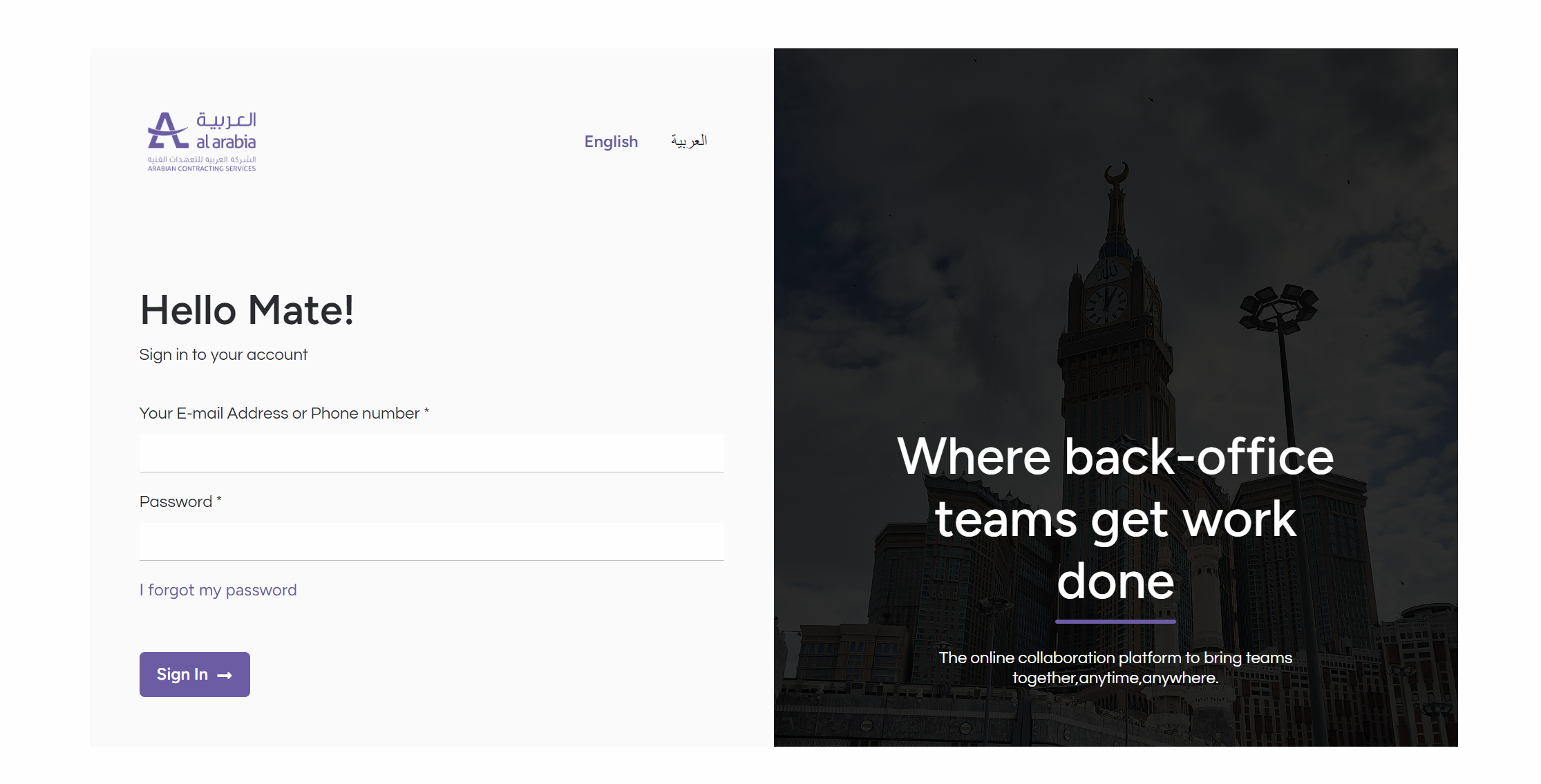Click the purple underline below 'done'
Screen dimensions: 1541x784
pyautogui.click(x=1115, y=622)
